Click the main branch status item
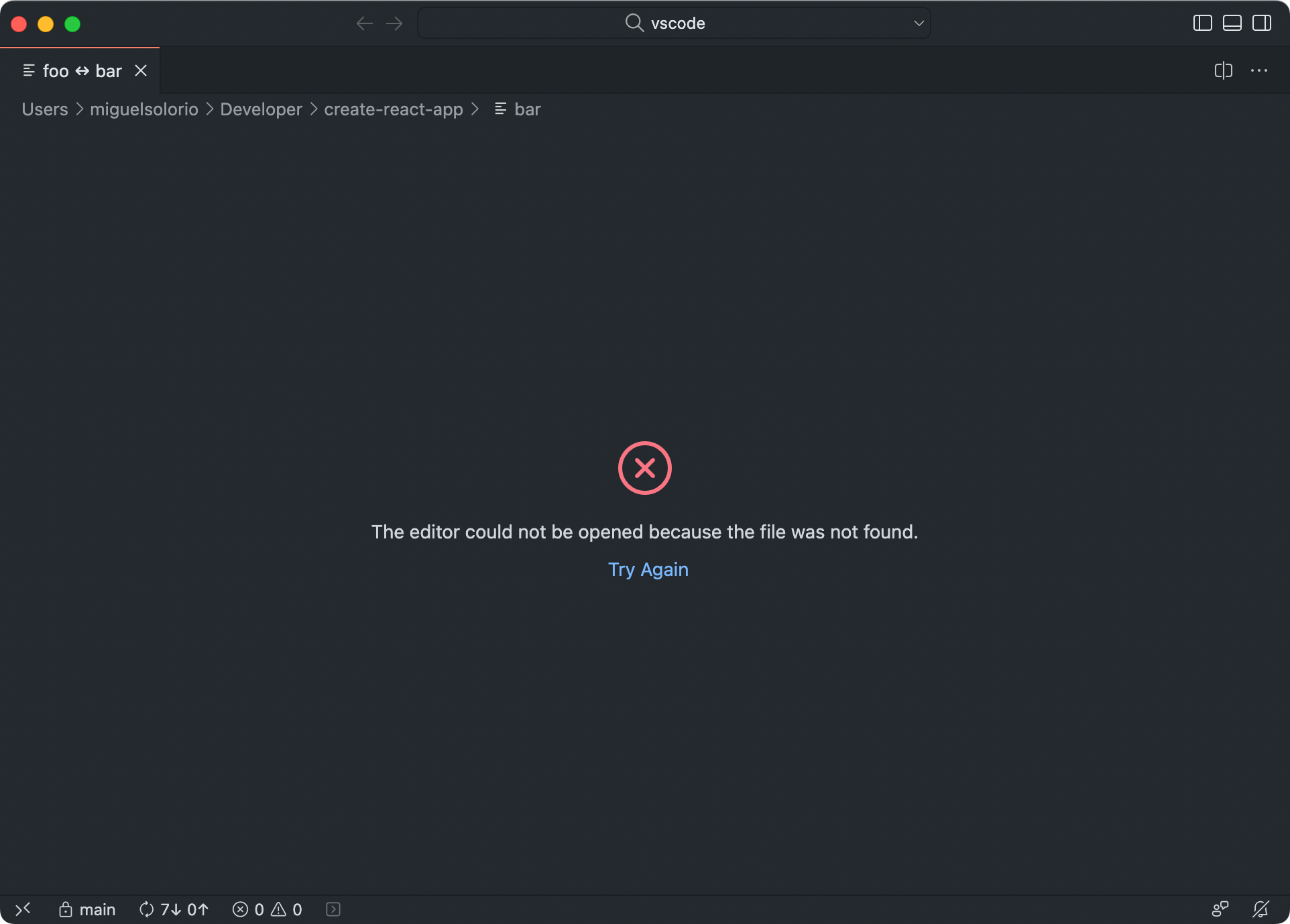The width and height of the screenshot is (1290, 924). 86,909
